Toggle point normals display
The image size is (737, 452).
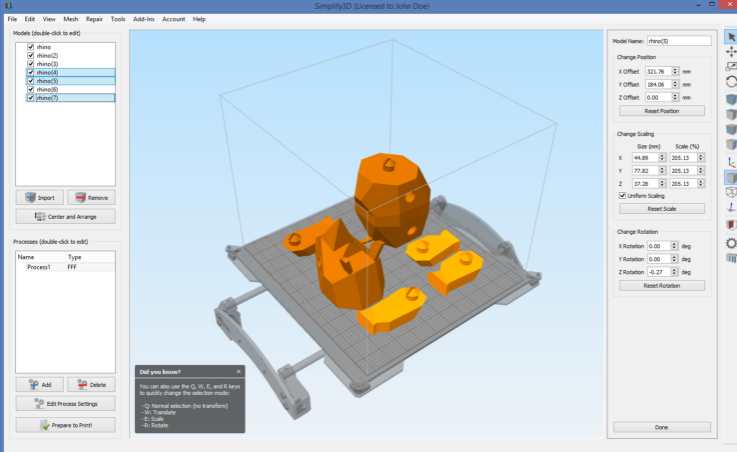[731, 207]
